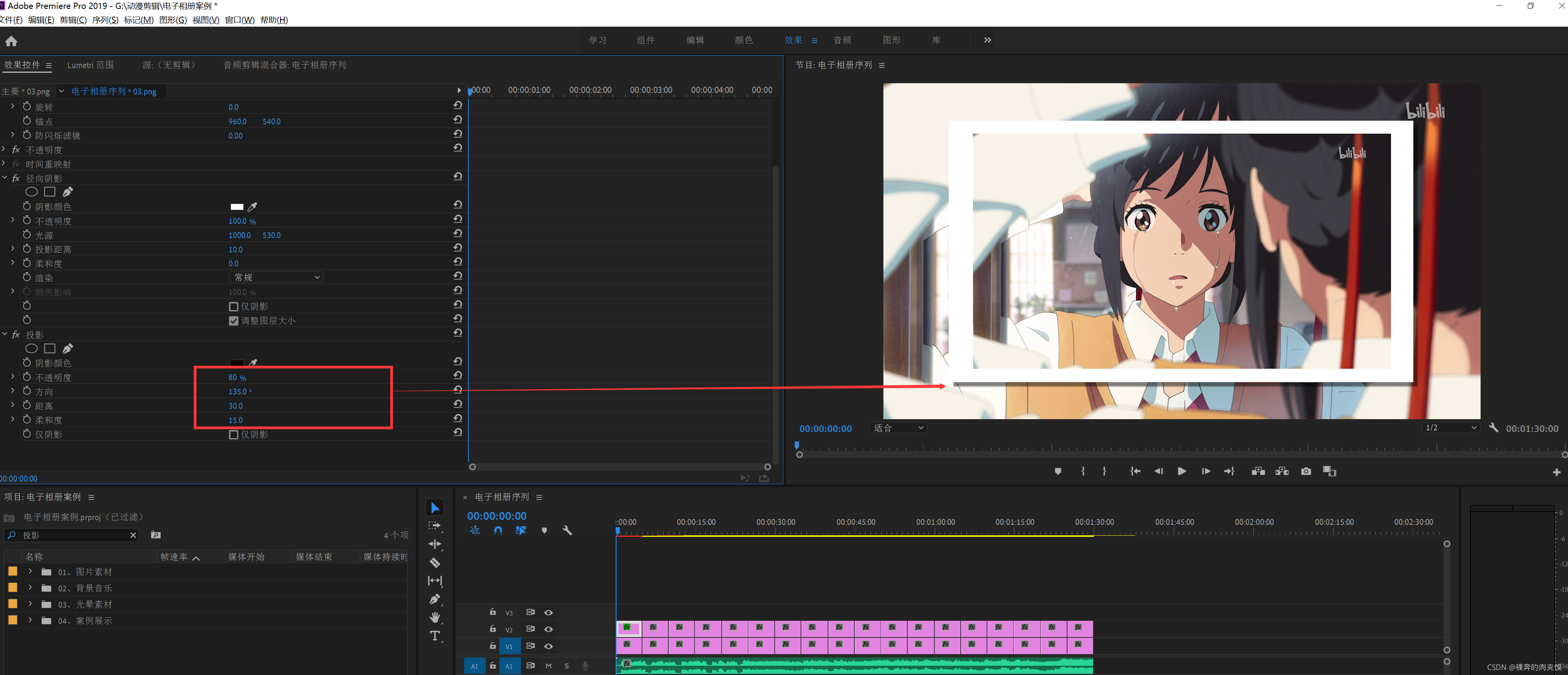Select the Pen tool in tools panel
The image size is (1568, 675).
tap(435, 599)
